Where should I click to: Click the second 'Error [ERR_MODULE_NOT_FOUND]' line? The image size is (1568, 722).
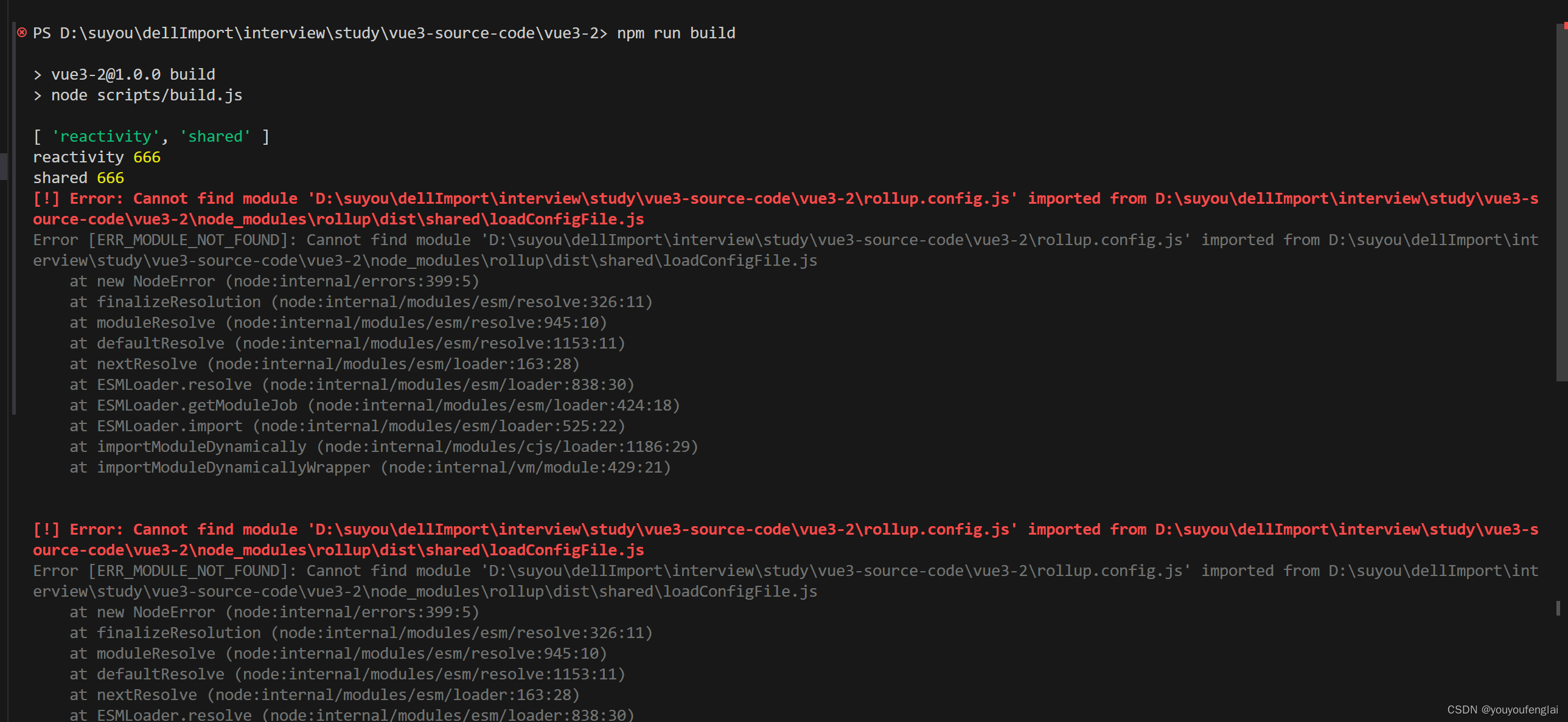pyautogui.click(x=786, y=571)
